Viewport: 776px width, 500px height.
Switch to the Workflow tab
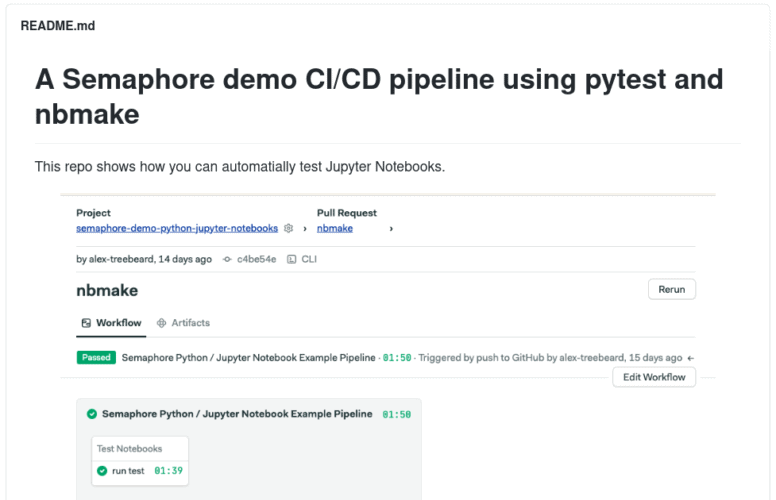[x=118, y=323]
